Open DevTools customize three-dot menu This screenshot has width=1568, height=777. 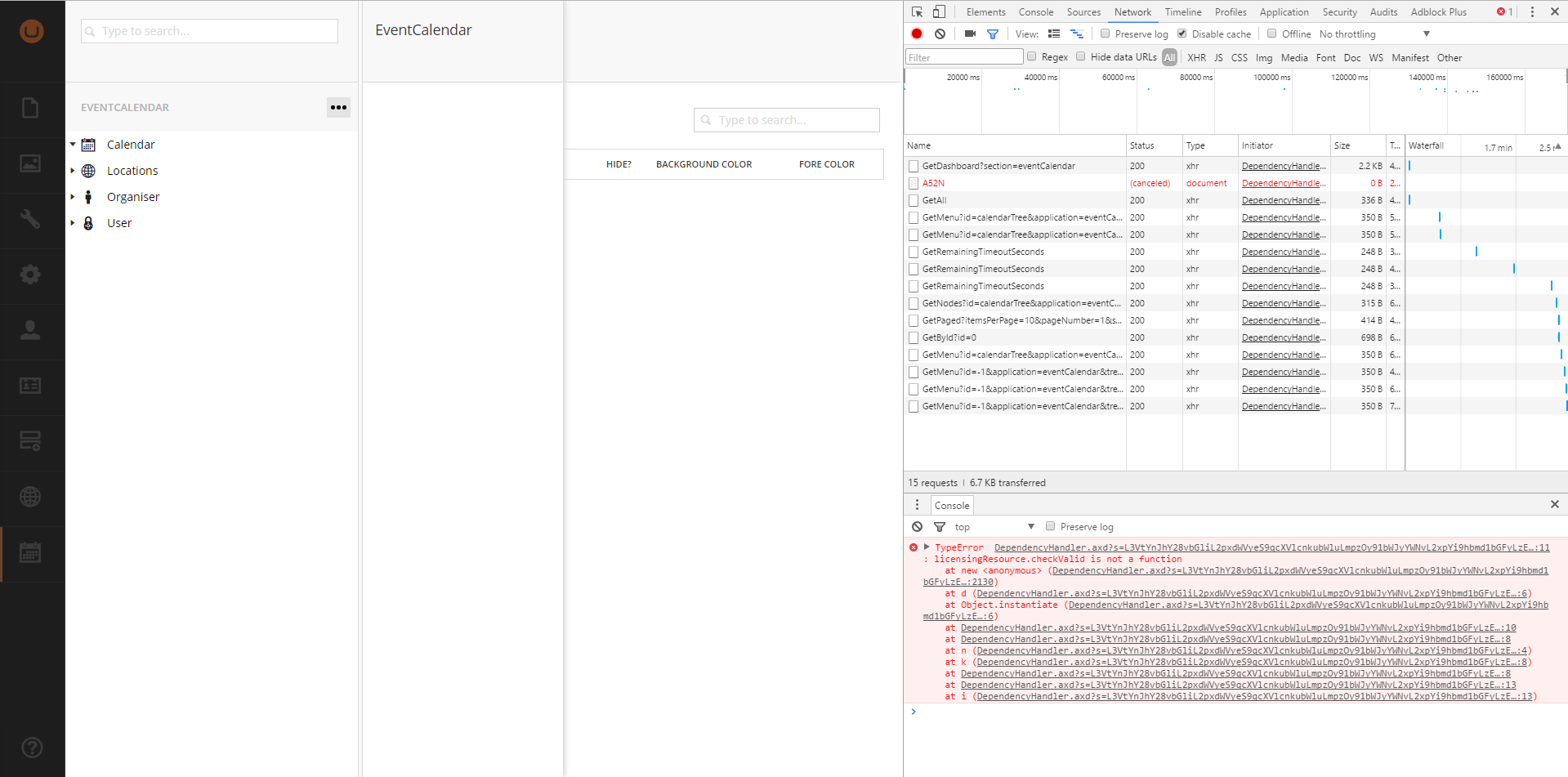pos(1532,11)
